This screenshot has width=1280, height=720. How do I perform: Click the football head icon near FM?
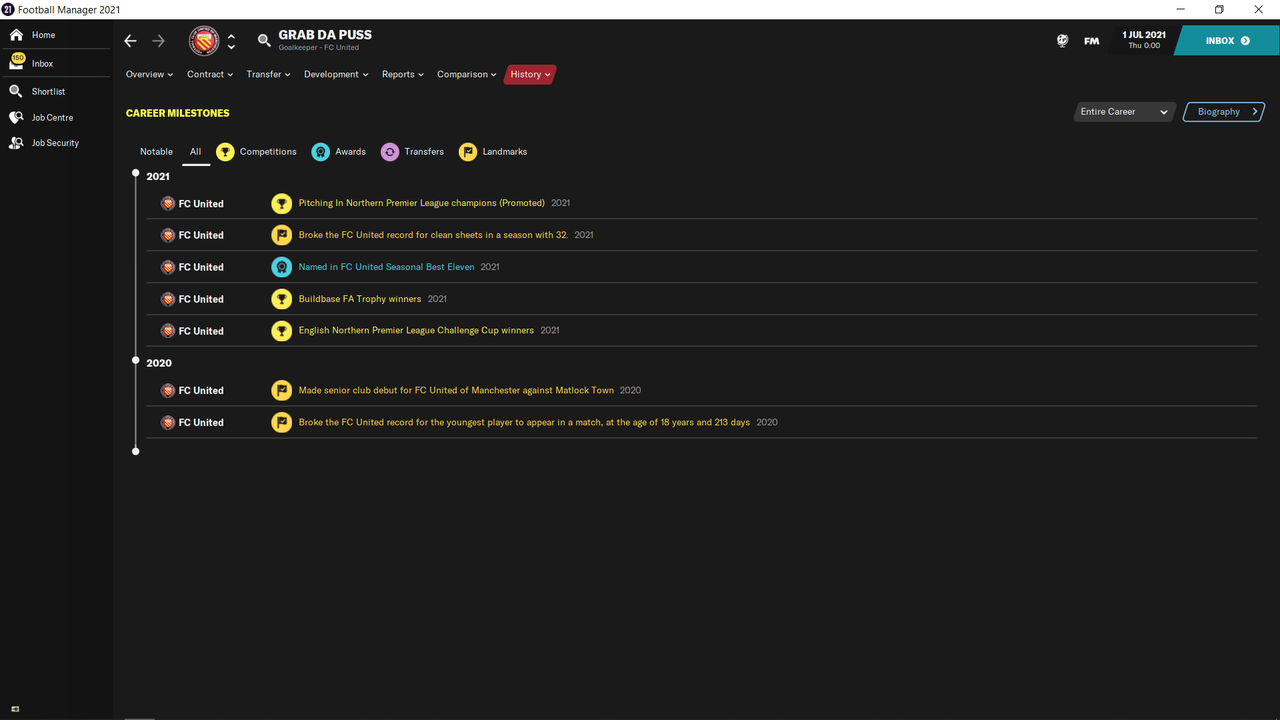[1062, 41]
